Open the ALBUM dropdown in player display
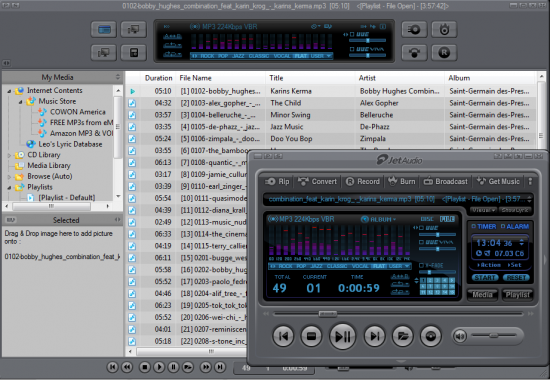Viewport: 550px width, 380px height. 379,219
